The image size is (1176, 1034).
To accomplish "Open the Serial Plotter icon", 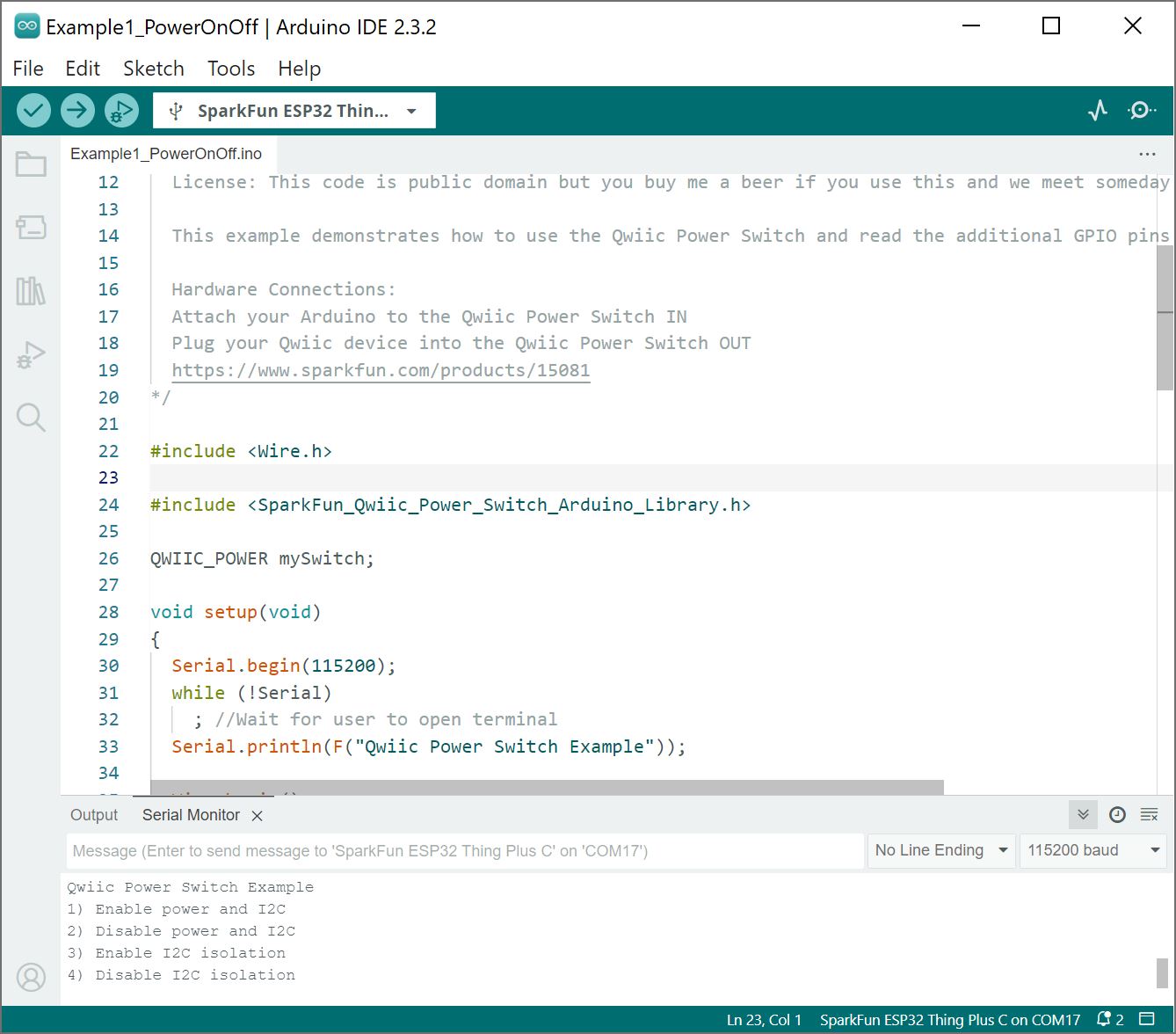I will 1098,111.
